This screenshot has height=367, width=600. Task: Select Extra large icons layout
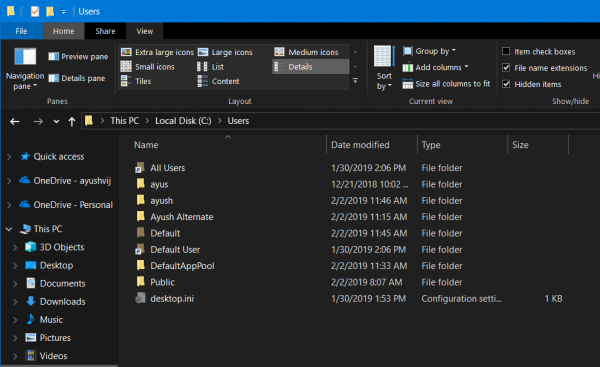click(157, 52)
